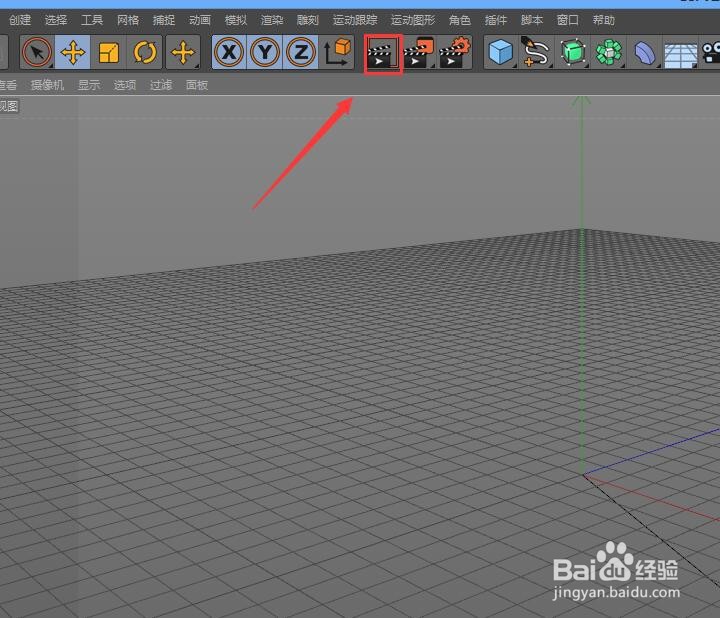Activate the Move tool
This screenshot has width=720, height=618.
point(73,52)
